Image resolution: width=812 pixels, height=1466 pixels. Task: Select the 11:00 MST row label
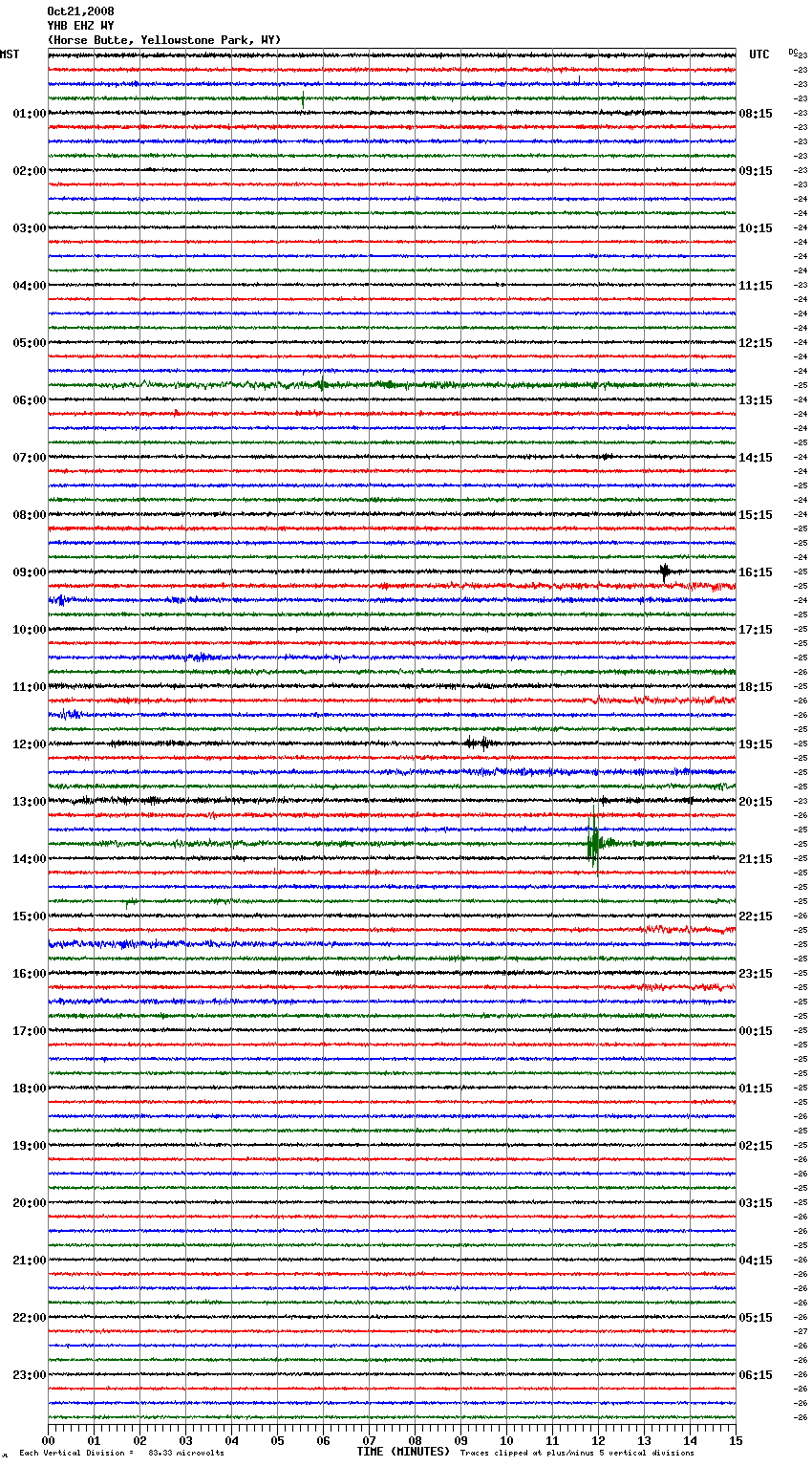click(30, 687)
